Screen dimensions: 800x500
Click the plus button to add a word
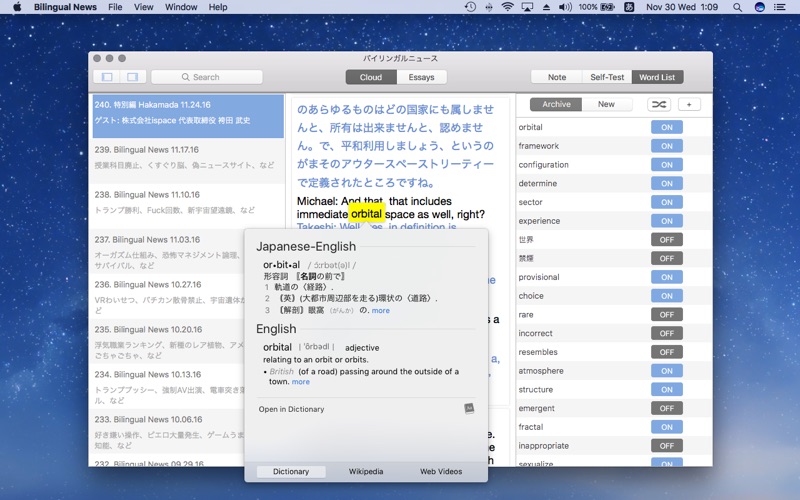689,104
